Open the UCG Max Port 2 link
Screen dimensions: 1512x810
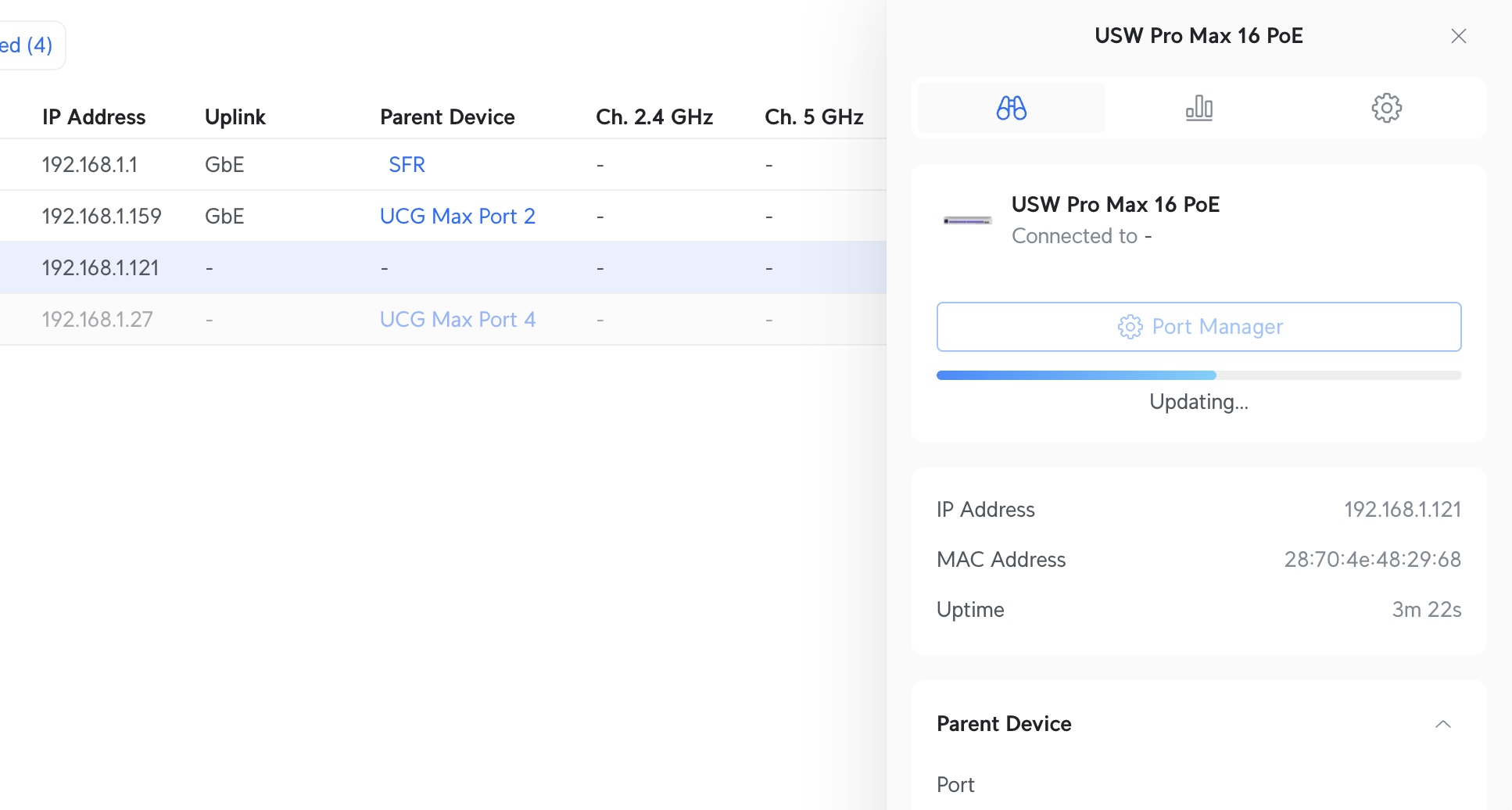[x=457, y=216]
